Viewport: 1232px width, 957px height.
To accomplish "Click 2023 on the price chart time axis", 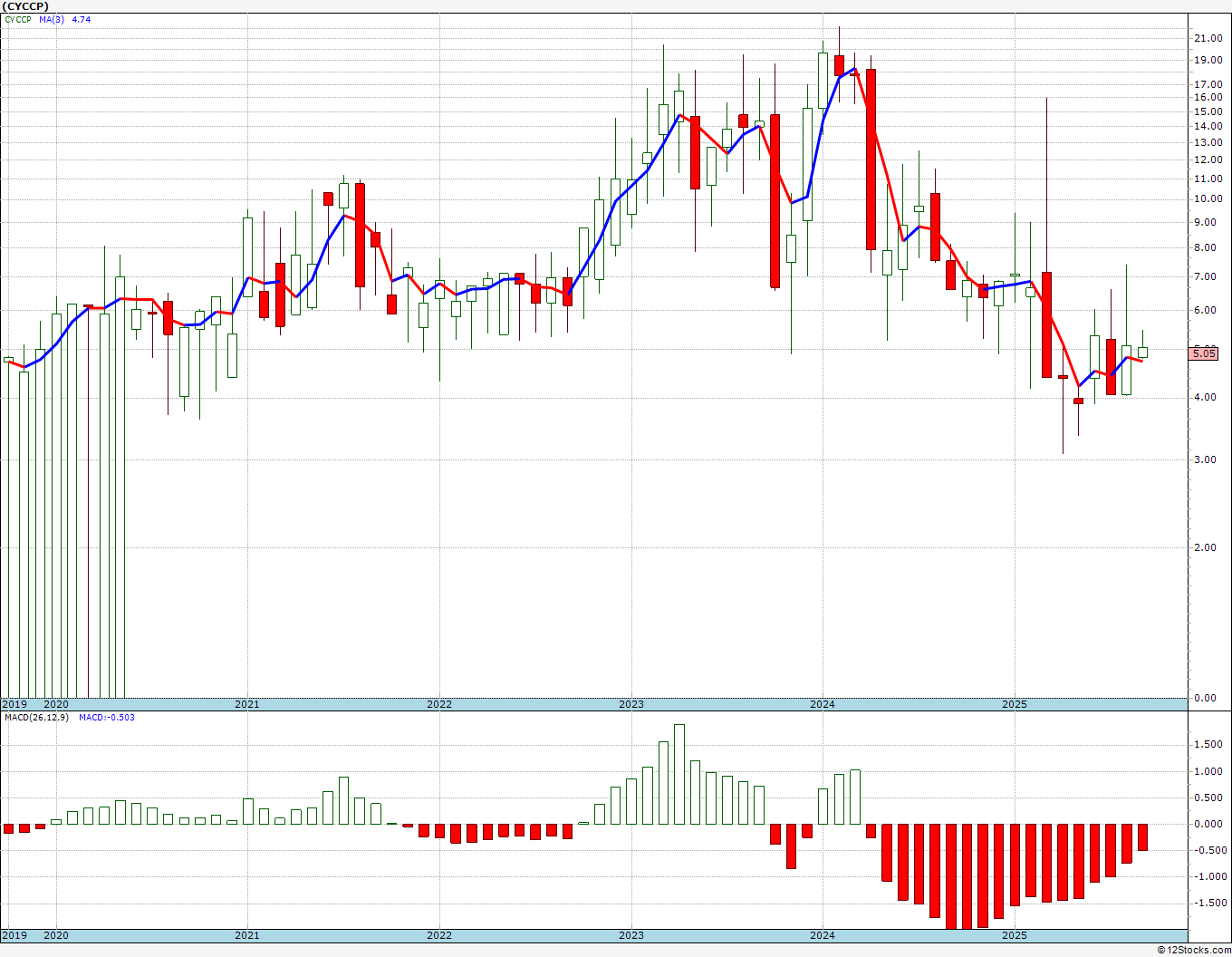I will coord(631,704).
